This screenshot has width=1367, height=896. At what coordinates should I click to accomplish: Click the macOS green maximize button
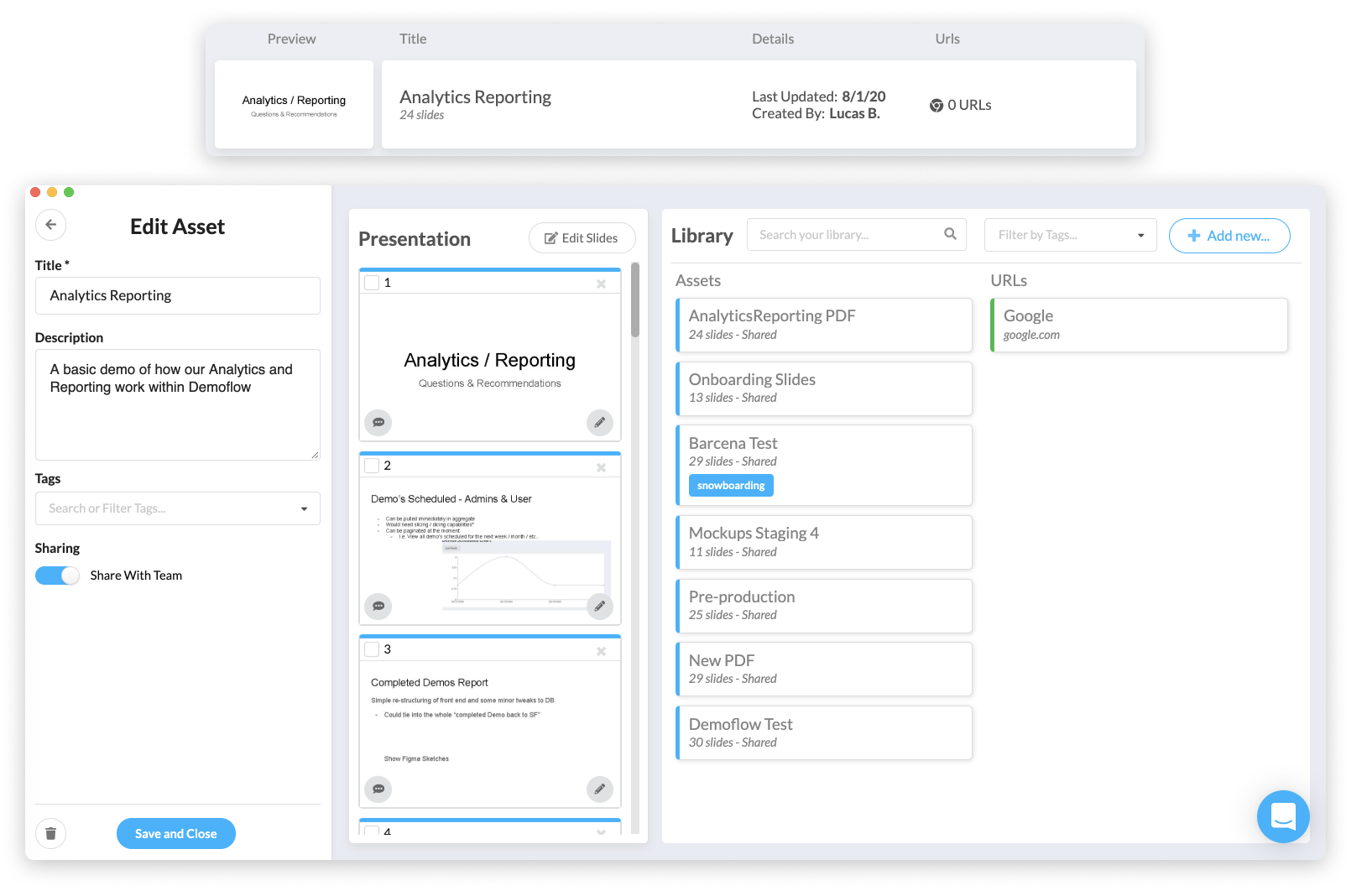[69, 192]
